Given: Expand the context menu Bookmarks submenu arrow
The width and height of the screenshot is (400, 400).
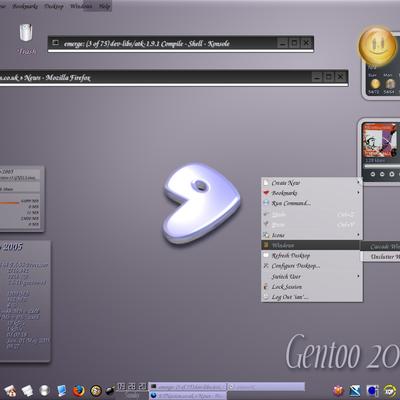Looking at the screenshot, I should click(358, 193).
